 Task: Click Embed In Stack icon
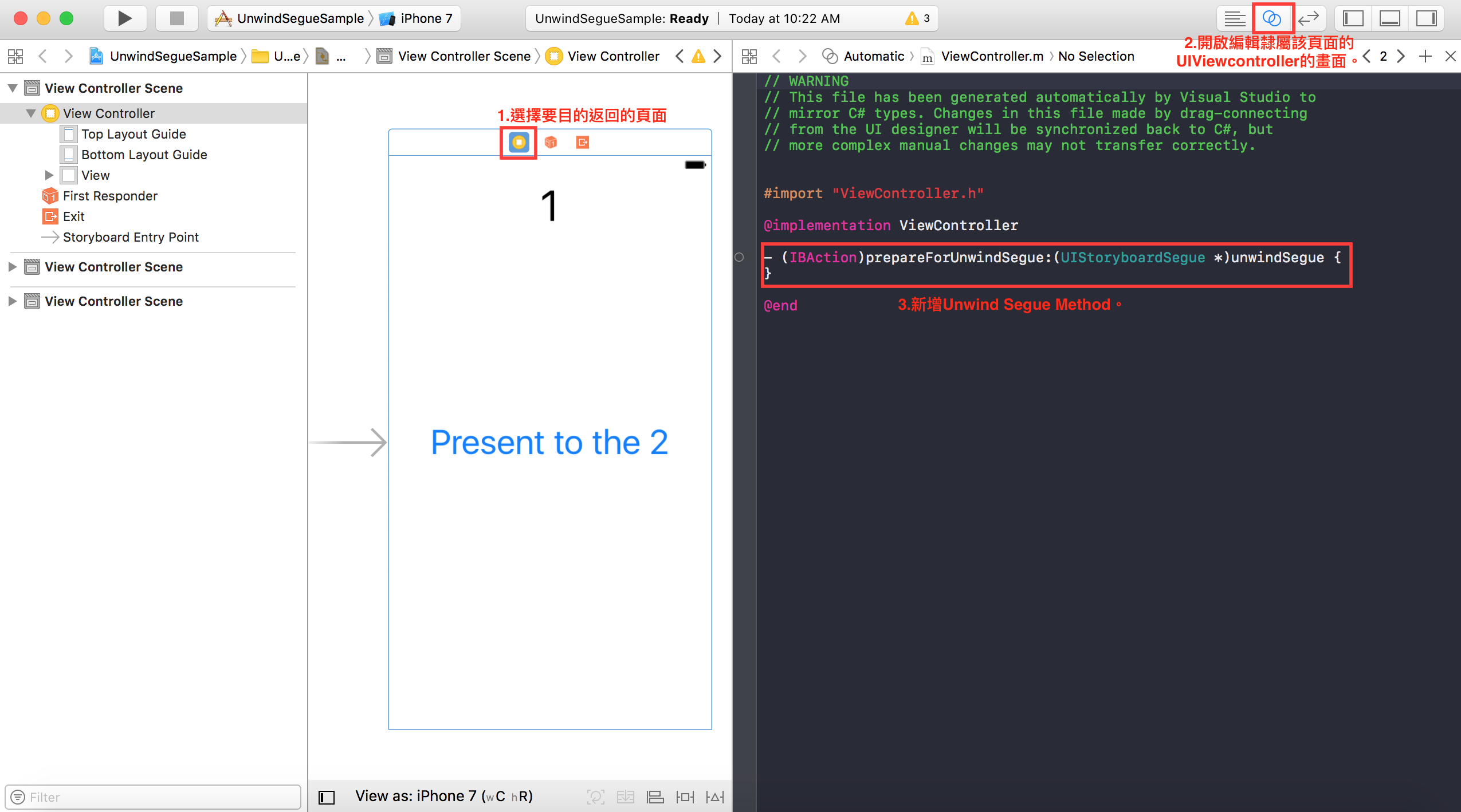click(626, 797)
